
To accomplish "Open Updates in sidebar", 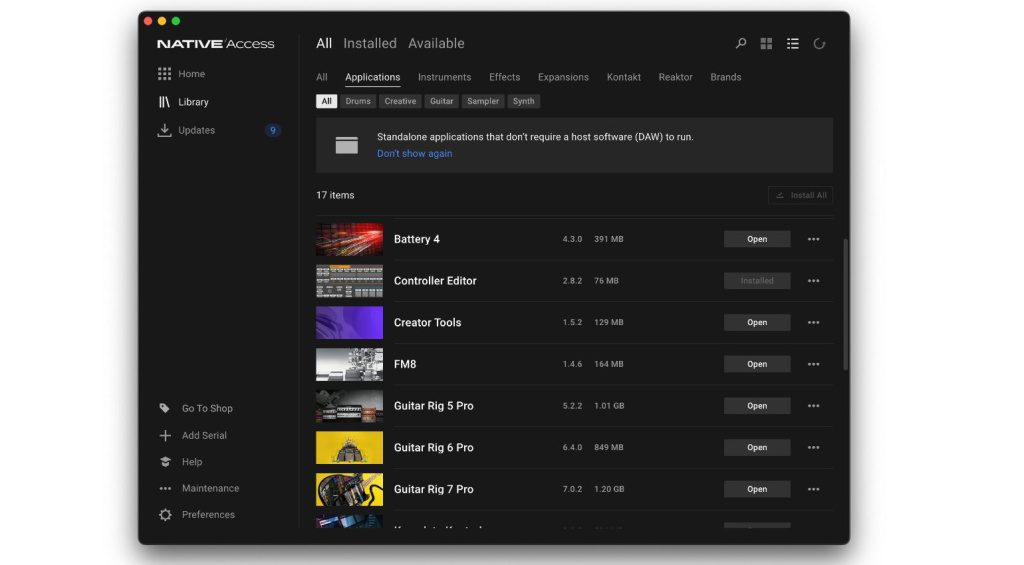I will tap(197, 130).
